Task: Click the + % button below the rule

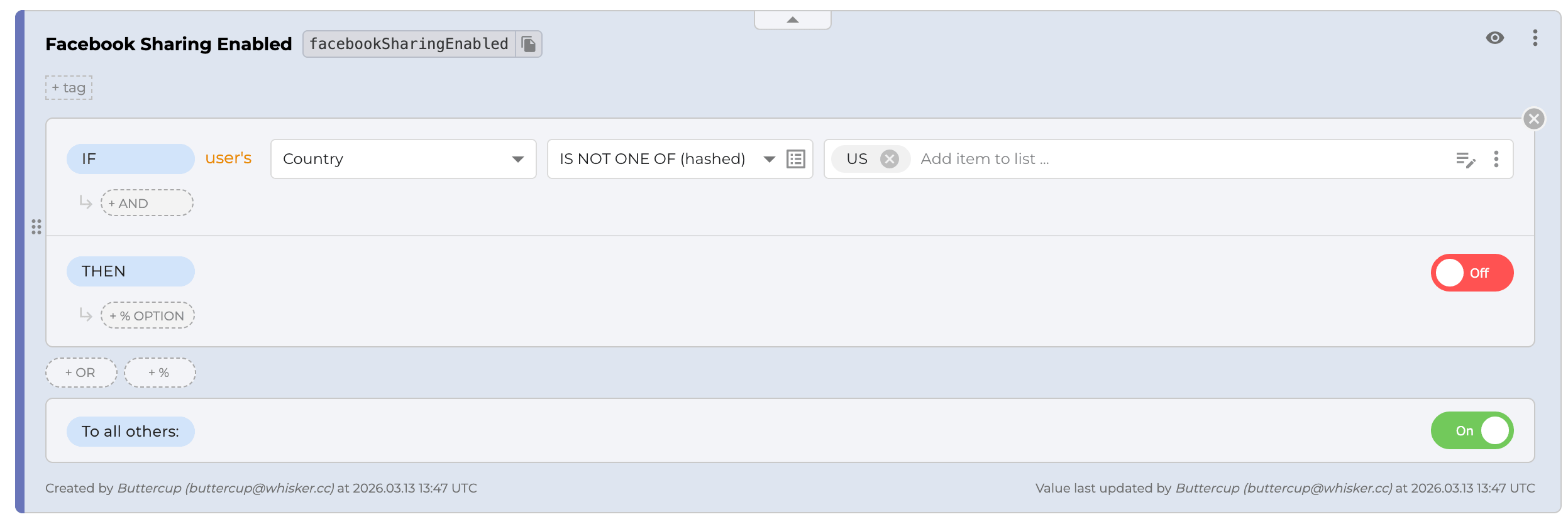Action: [160, 373]
